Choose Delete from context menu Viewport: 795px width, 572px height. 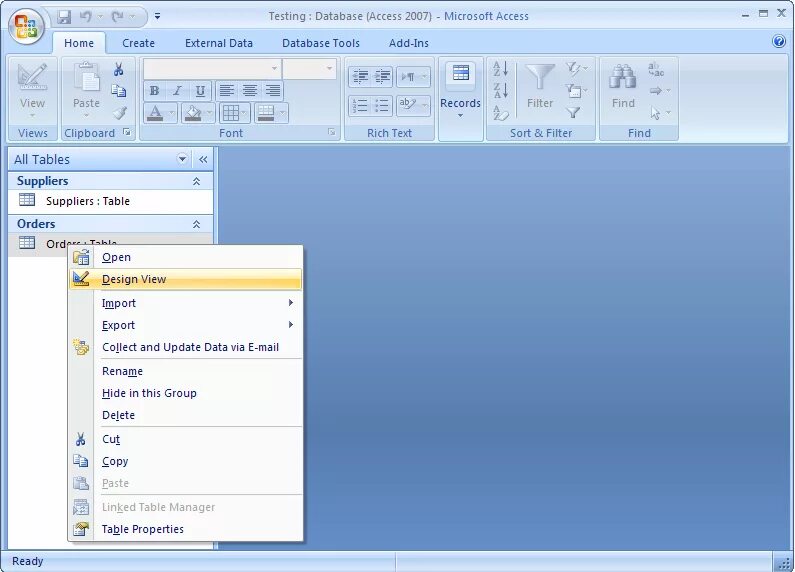pyautogui.click(x=186, y=415)
